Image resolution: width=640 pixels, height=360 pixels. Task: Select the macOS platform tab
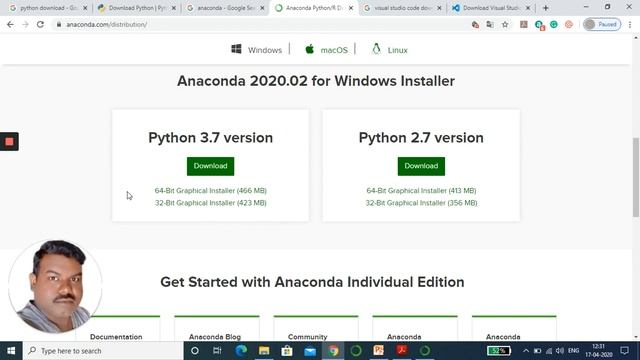tap(326, 50)
